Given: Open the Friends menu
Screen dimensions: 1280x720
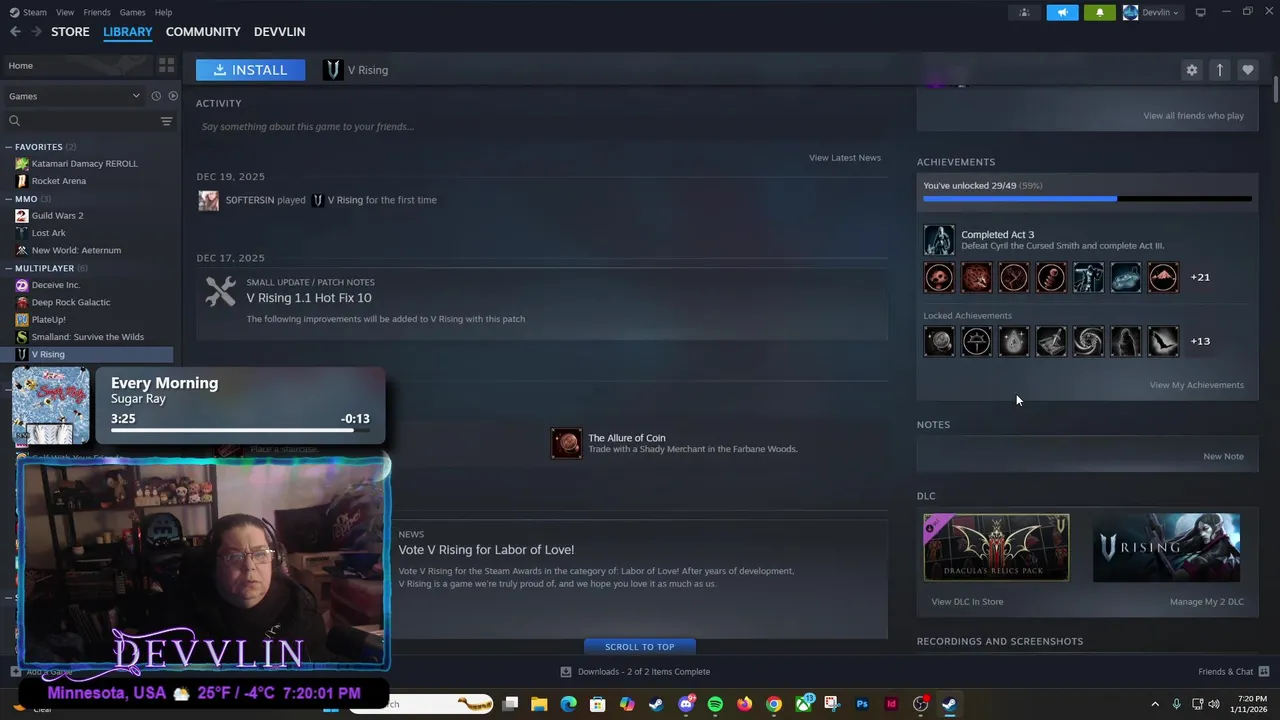Looking at the screenshot, I should (x=97, y=12).
